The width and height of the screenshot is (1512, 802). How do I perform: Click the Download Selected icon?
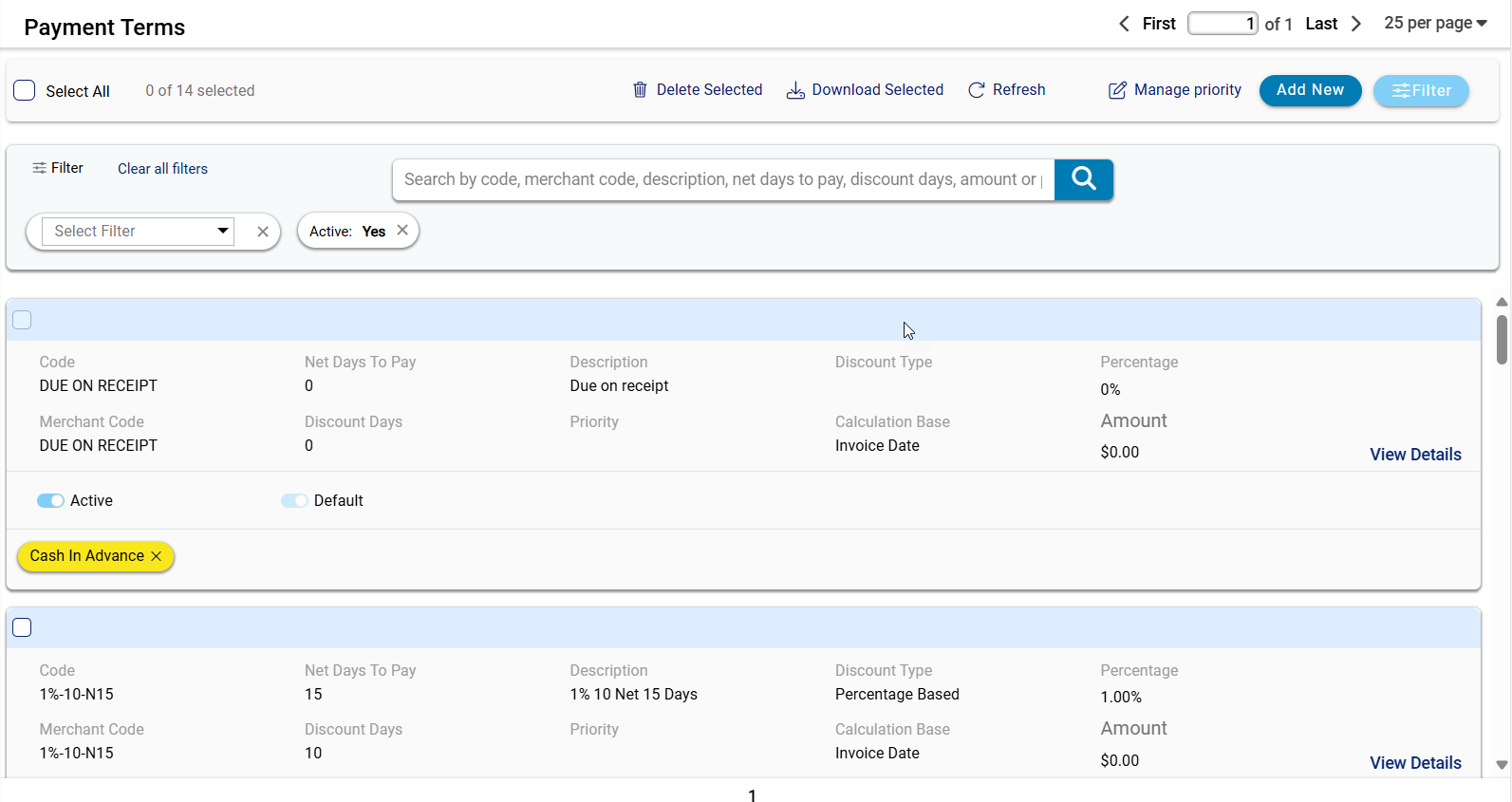coord(795,90)
